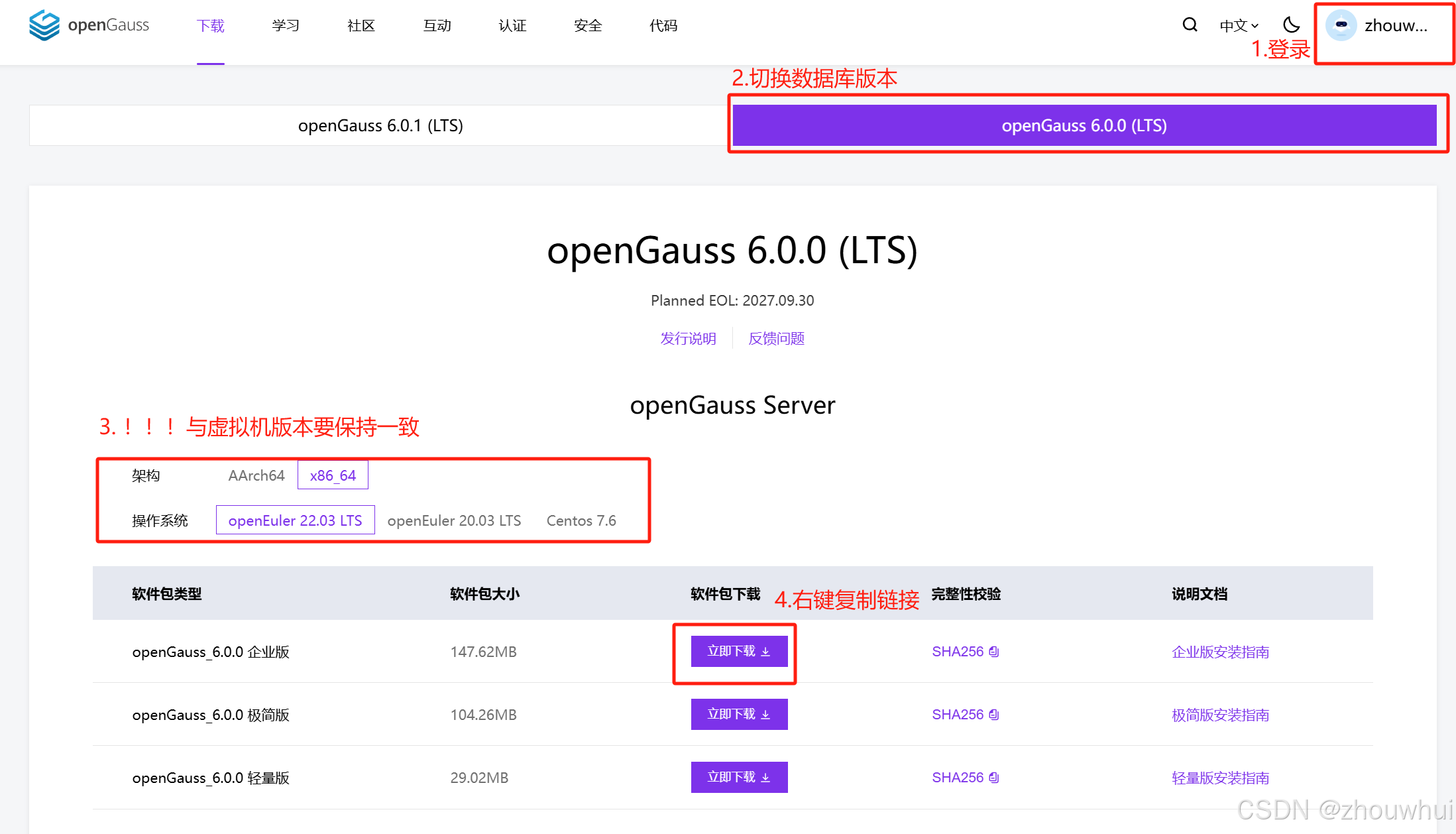Download openGauss_6.0.0 企业版 package
The width and height of the screenshot is (1456, 834).
click(x=739, y=651)
